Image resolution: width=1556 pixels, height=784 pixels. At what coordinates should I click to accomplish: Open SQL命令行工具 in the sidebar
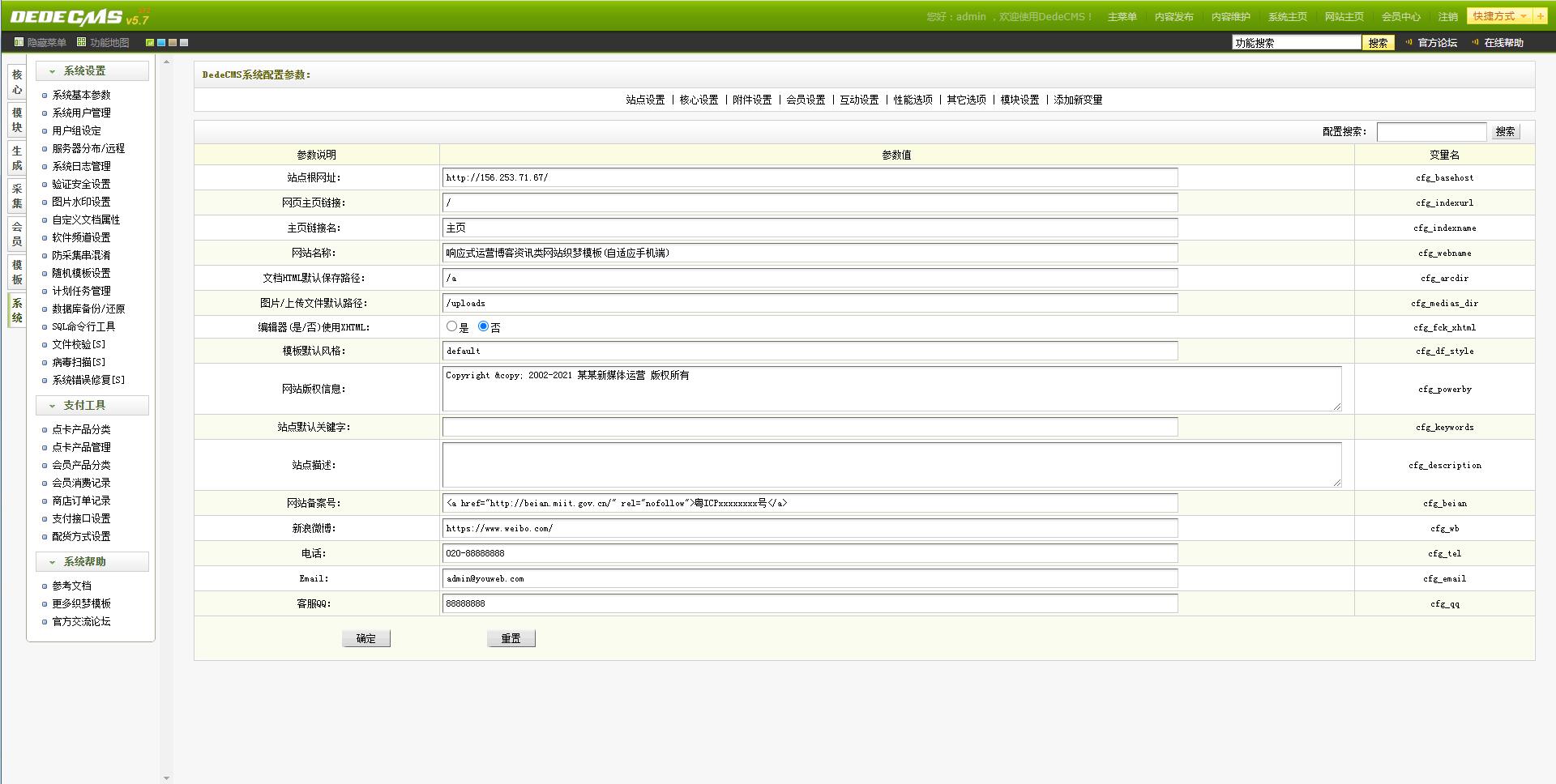83,326
